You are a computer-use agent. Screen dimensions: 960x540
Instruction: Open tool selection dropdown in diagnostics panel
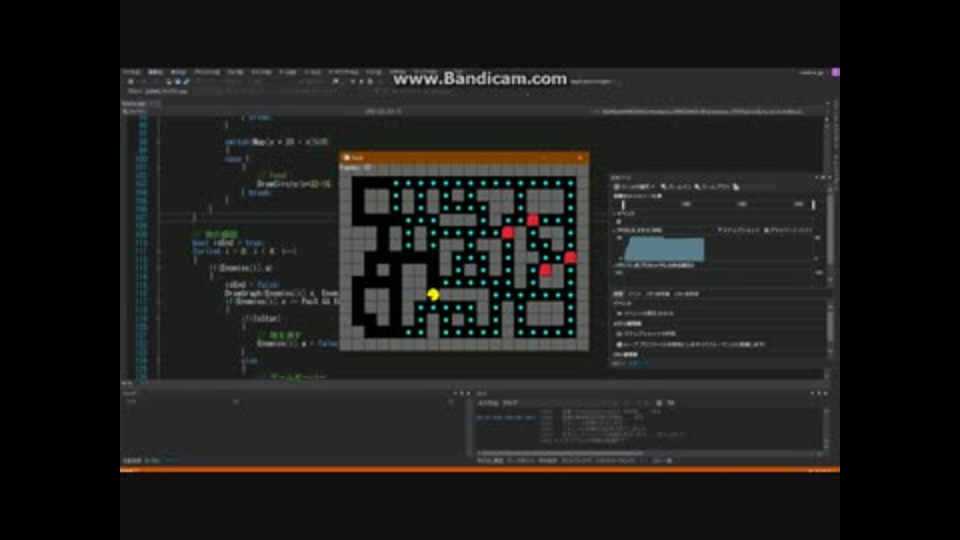point(634,187)
